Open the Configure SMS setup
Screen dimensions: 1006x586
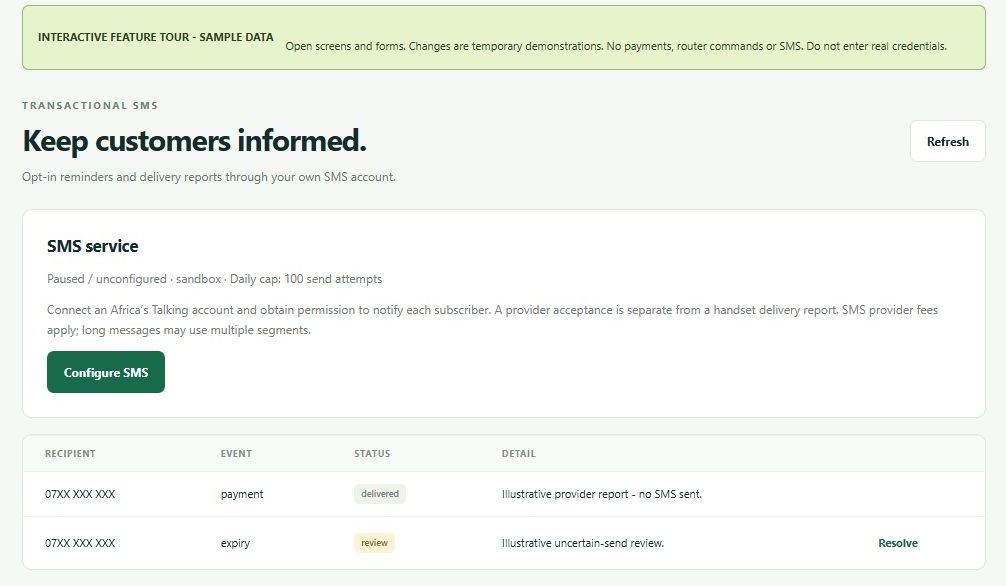pos(106,372)
